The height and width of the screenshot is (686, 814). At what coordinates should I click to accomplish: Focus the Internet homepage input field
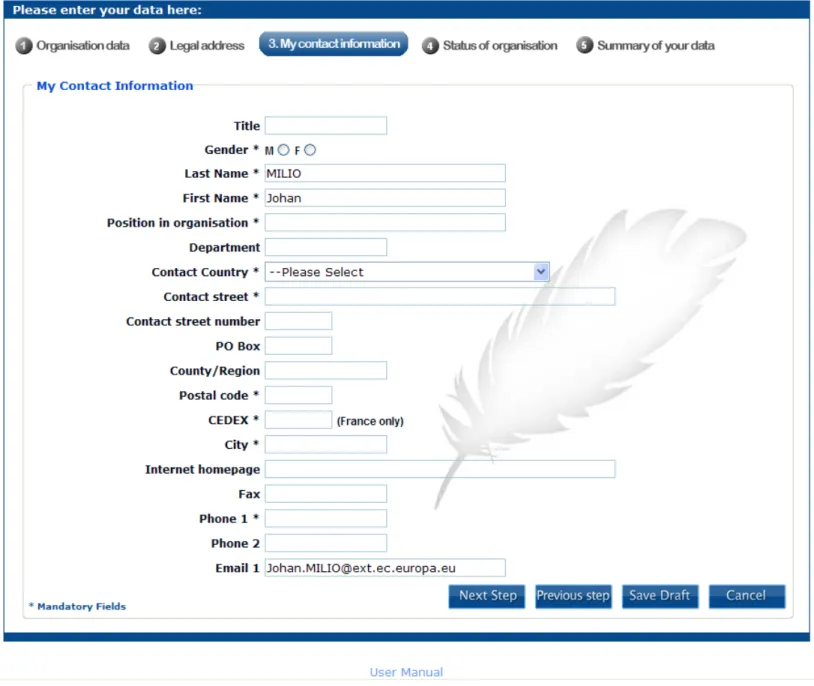pos(440,469)
